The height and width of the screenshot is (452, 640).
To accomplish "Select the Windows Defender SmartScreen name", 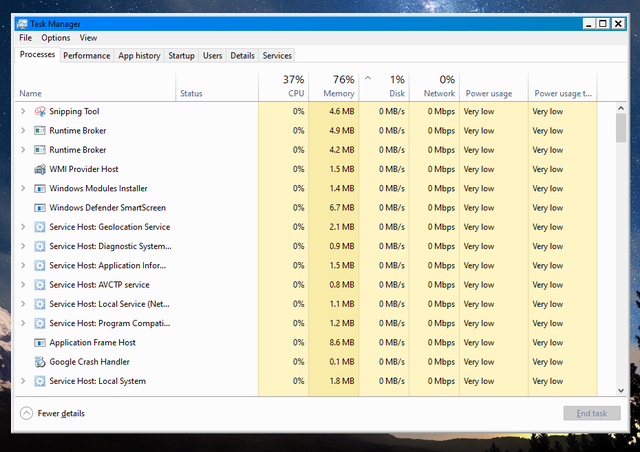I will pyautogui.click(x=107, y=207).
